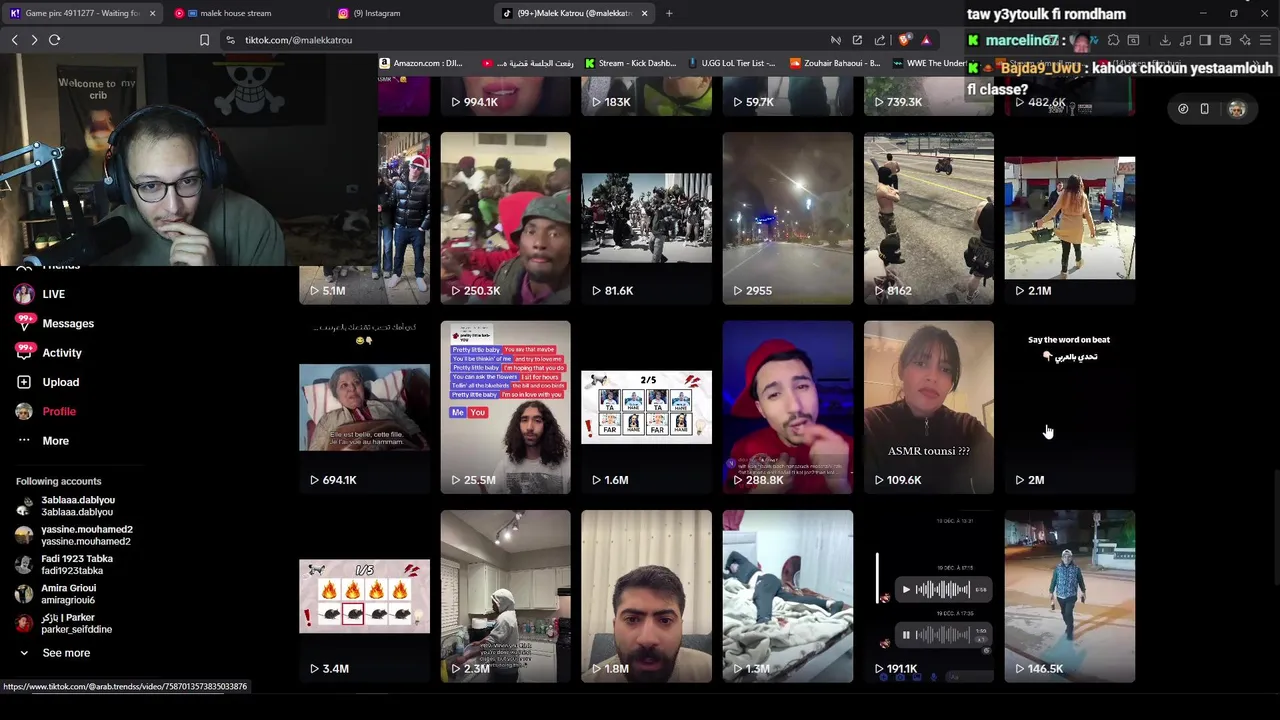Open the red cap video with 288.8K views
The image size is (1280, 720).
point(787,407)
